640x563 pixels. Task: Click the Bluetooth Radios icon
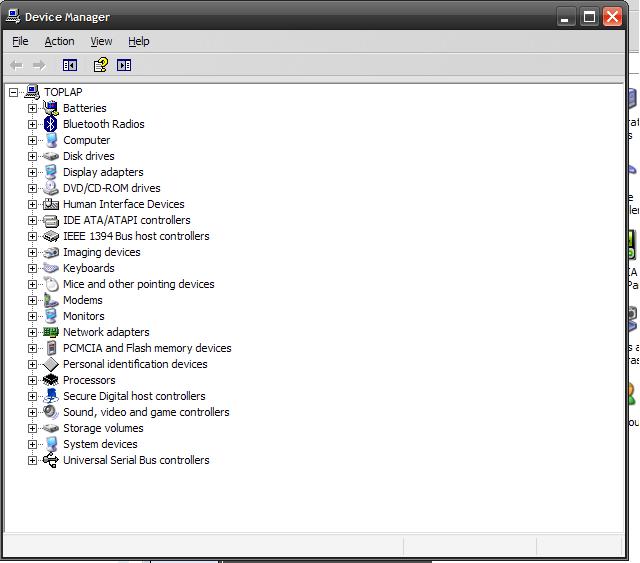(x=51, y=124)
